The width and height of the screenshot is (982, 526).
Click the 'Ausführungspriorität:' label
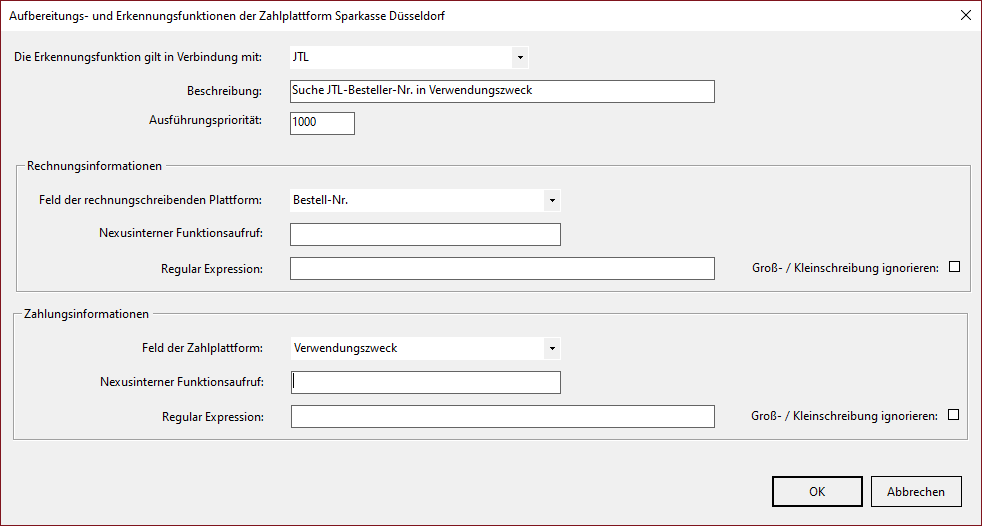[205, 119]
